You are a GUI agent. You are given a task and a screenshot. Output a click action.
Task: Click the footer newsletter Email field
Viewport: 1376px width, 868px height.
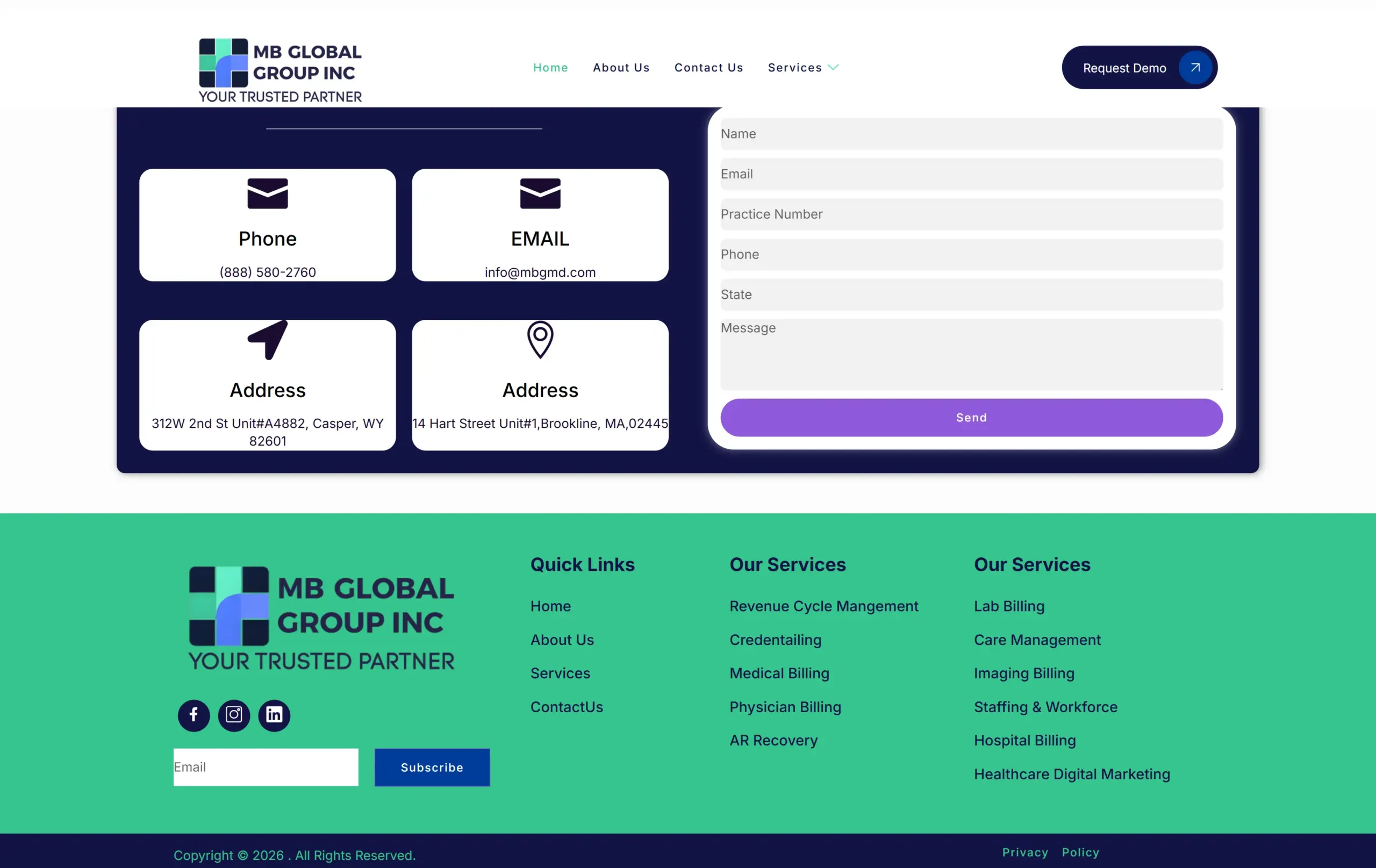coord(266,767)
